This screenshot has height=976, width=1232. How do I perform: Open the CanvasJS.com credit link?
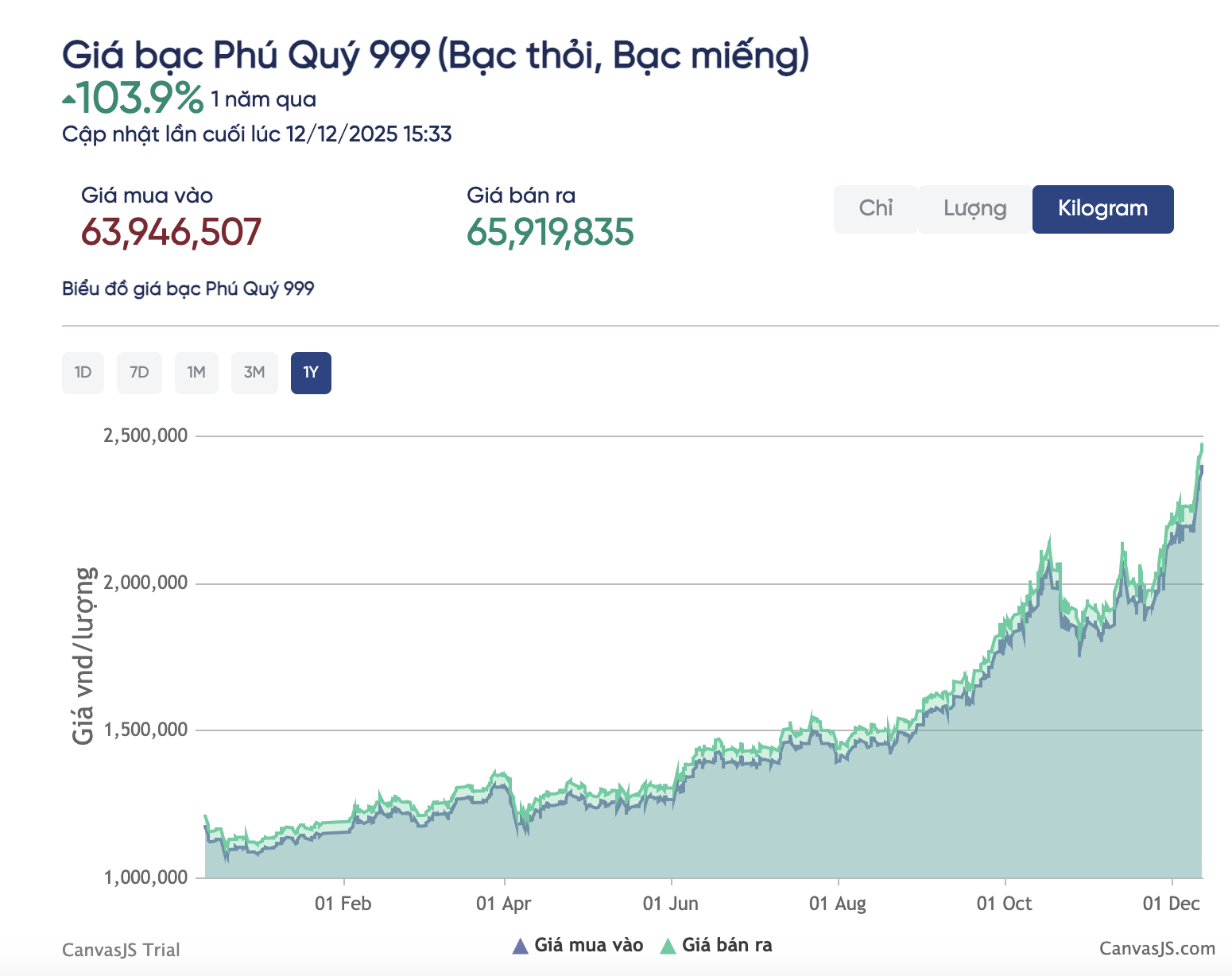[1156, 949]
